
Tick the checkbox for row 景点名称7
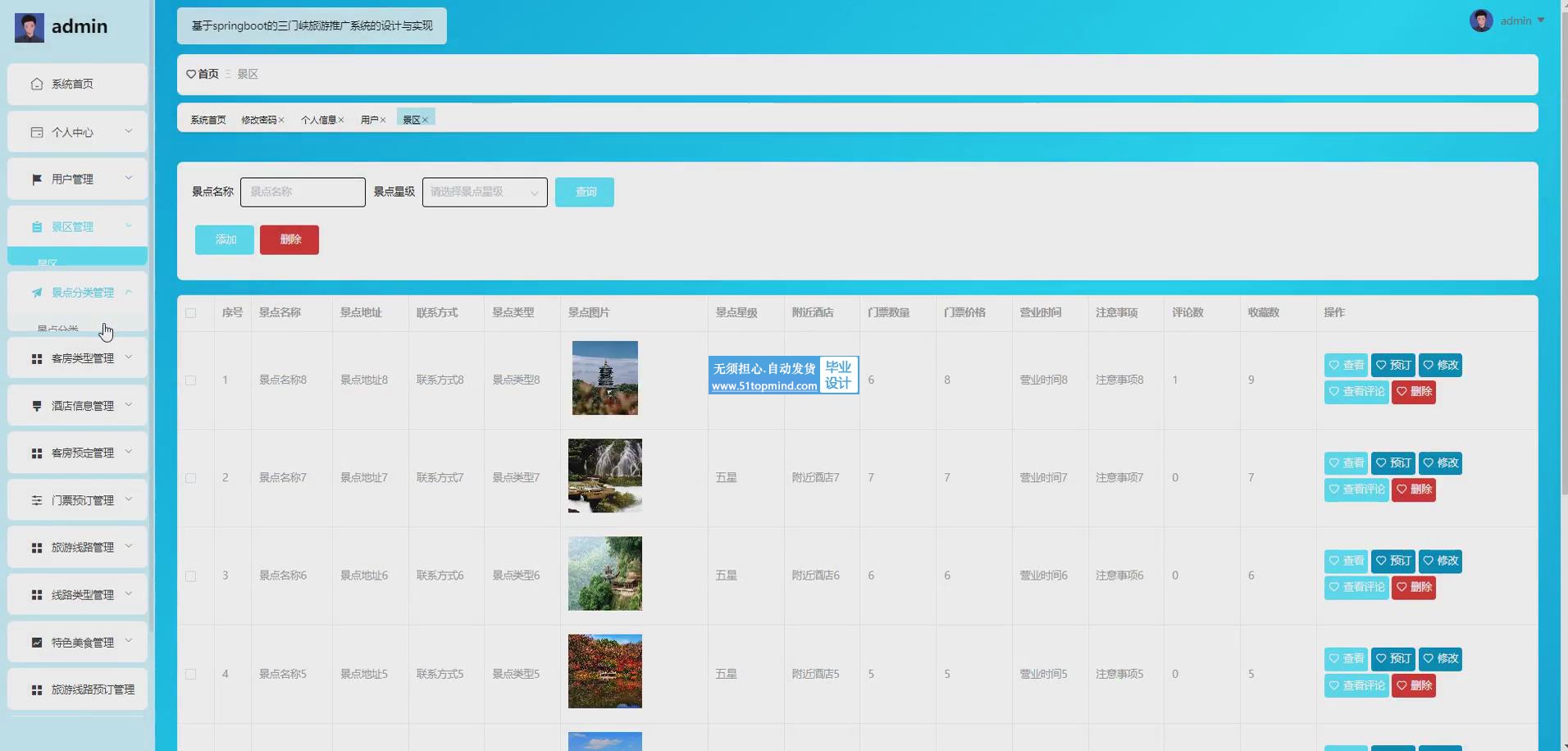click(191, 478)
